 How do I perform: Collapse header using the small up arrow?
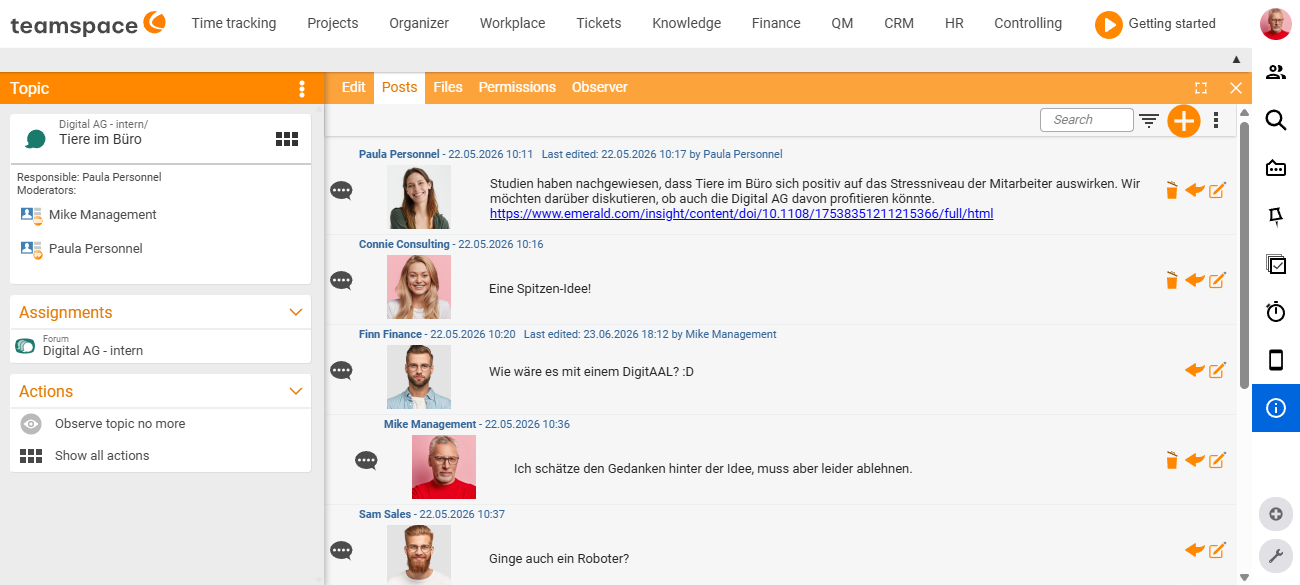click(x=1236, y=60)
